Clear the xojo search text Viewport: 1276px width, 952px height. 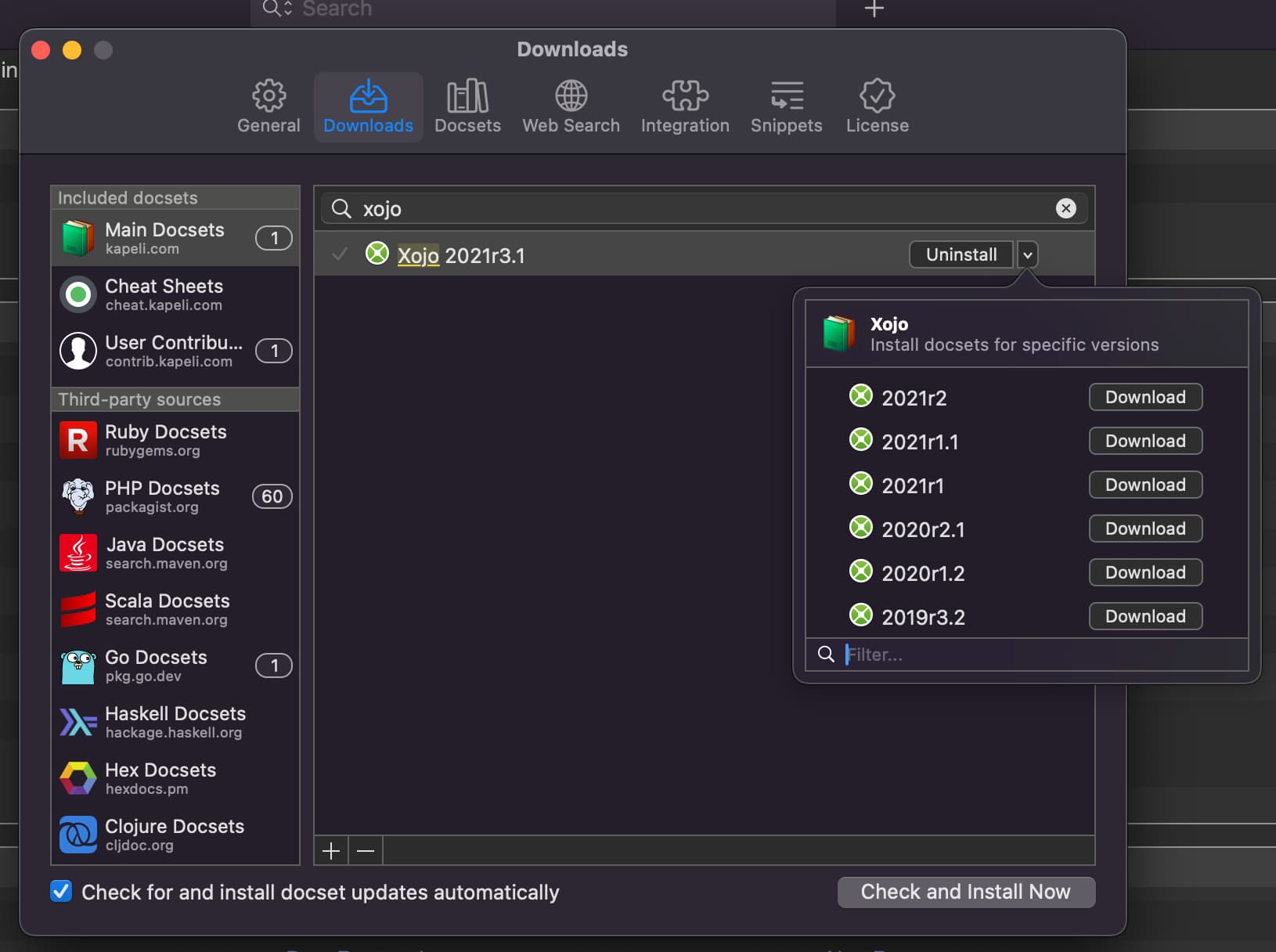(x=1065, y=208)
